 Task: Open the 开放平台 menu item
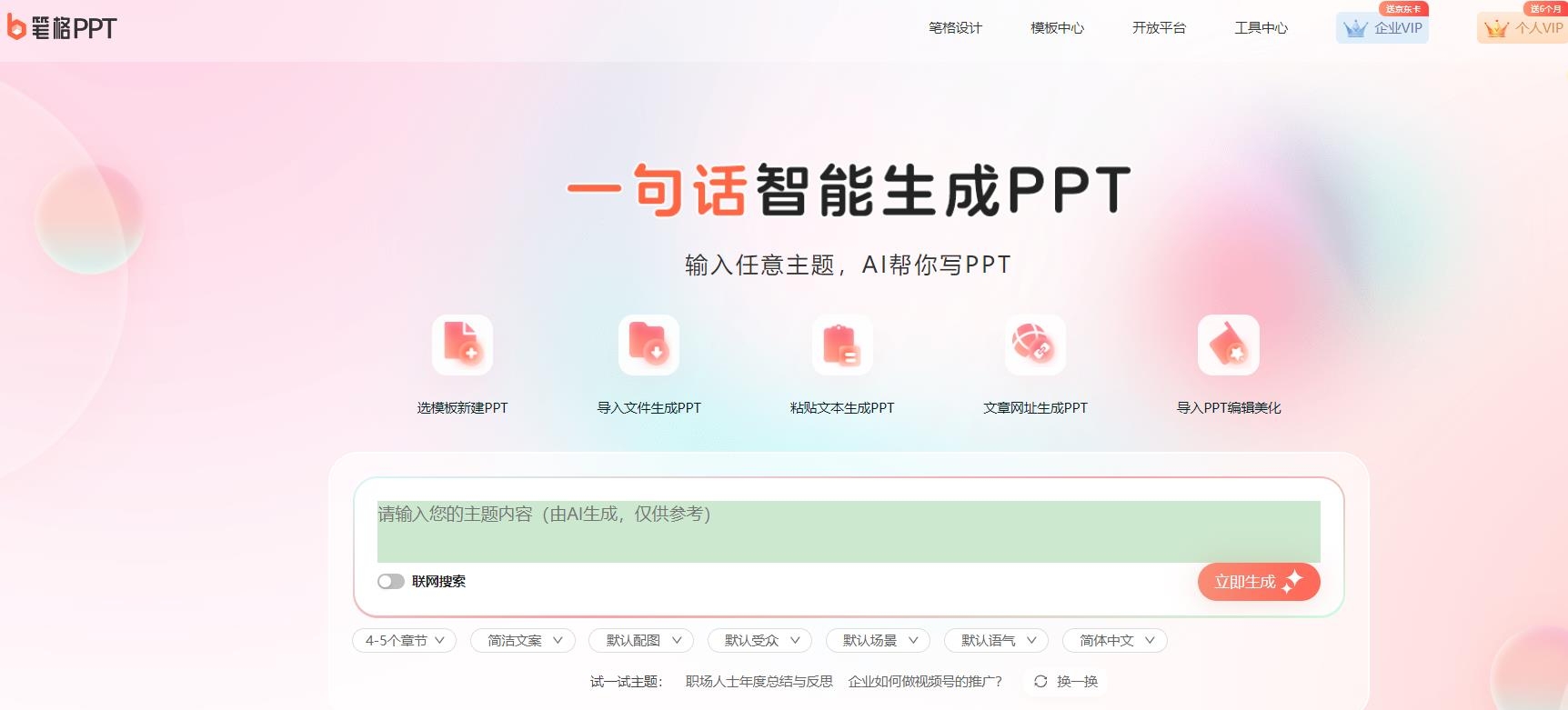(x=1159, y=28)
